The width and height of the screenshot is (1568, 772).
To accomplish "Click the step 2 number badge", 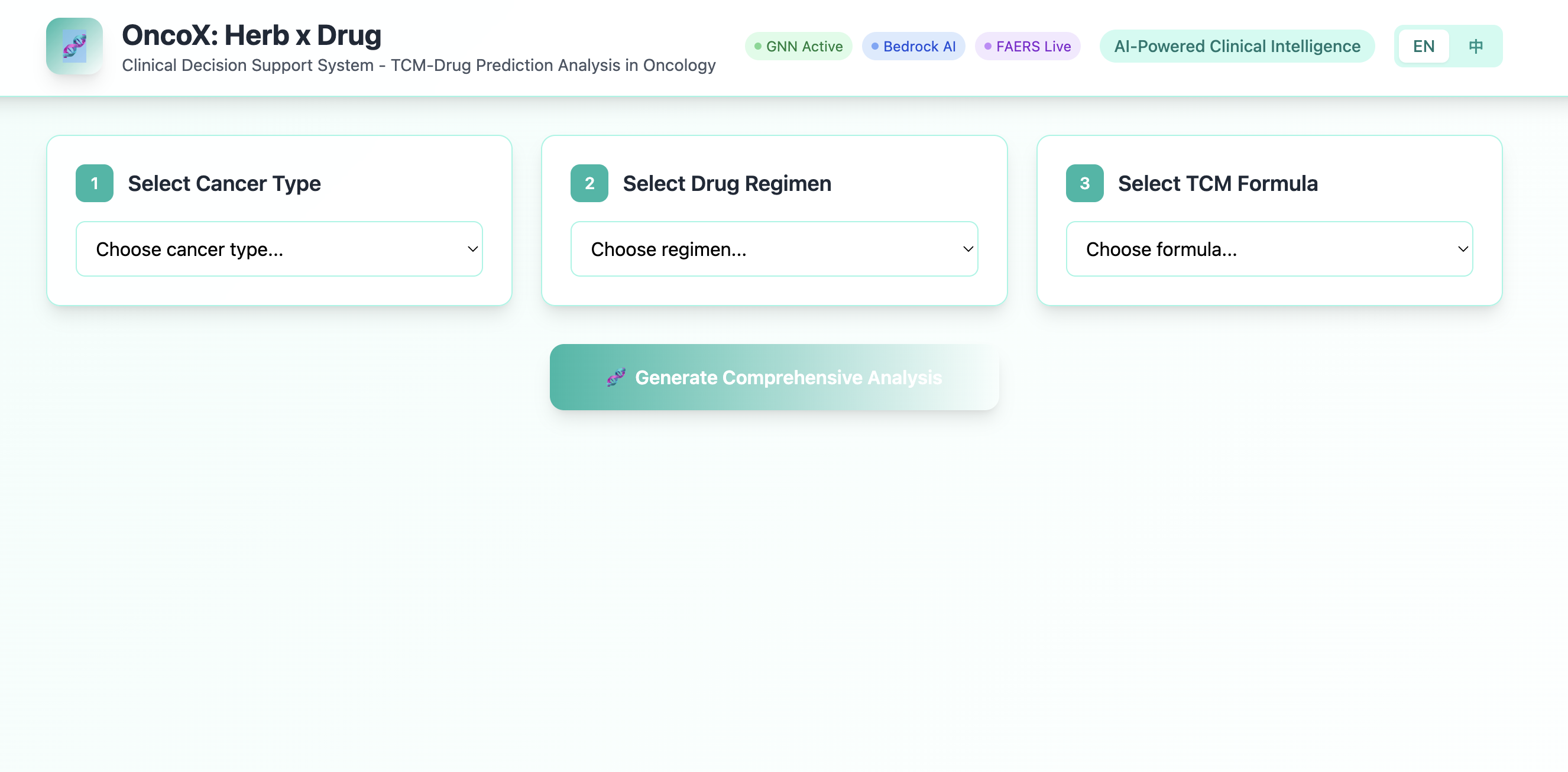I will (x=589, y=183).
